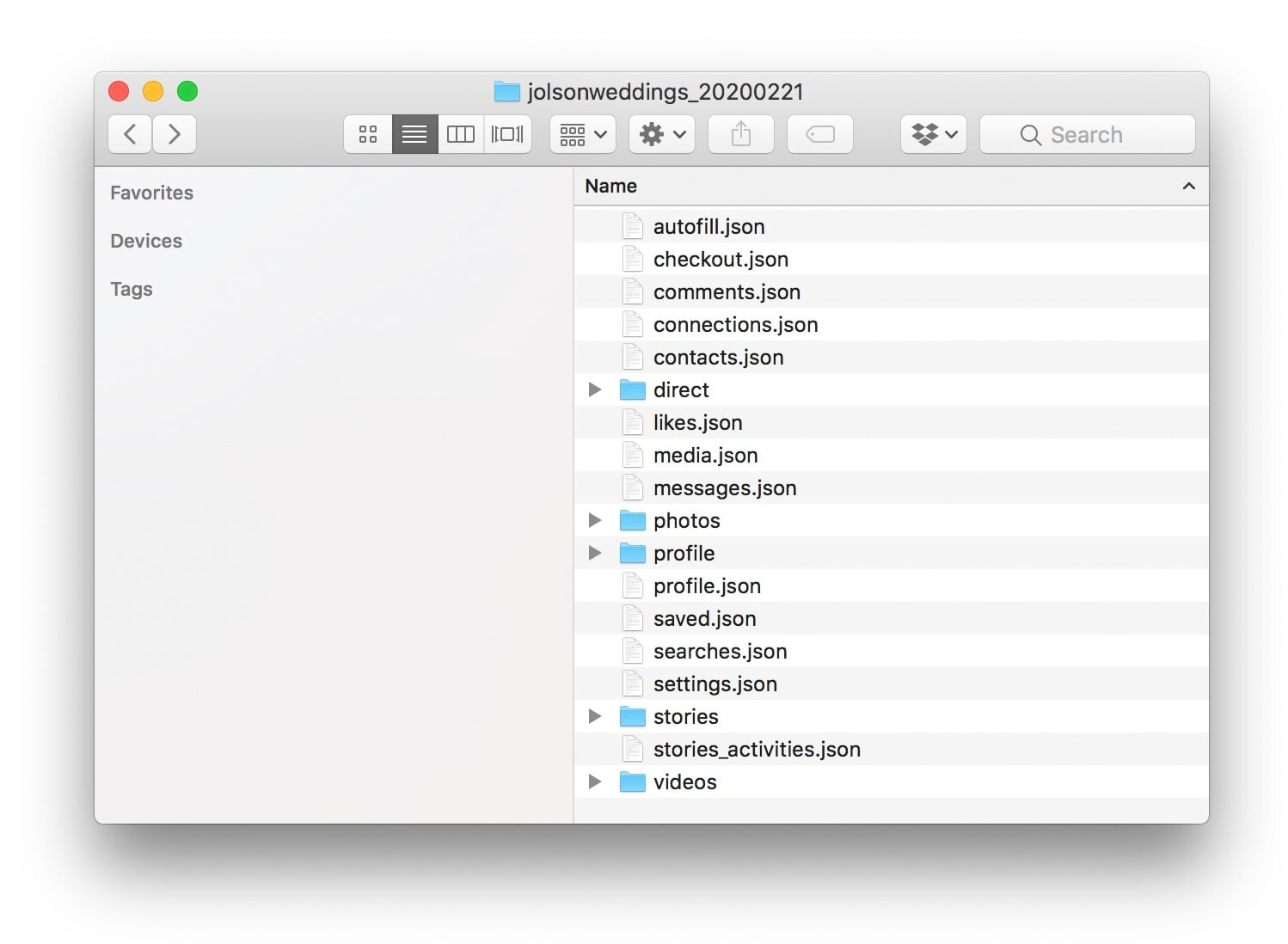
Task: Select the connections.json file icon
Action: coord(633,324)
